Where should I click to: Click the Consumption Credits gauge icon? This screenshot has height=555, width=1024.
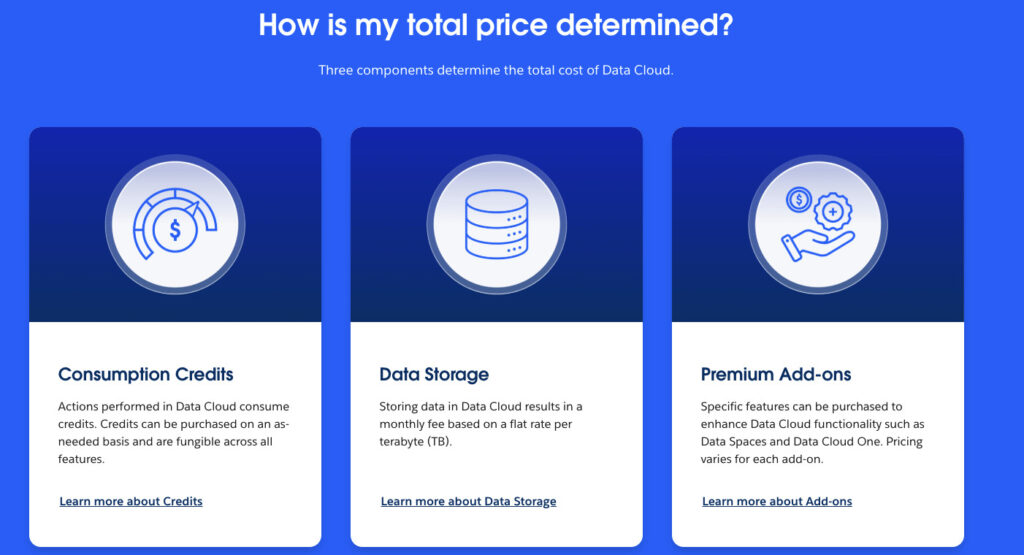175,224
